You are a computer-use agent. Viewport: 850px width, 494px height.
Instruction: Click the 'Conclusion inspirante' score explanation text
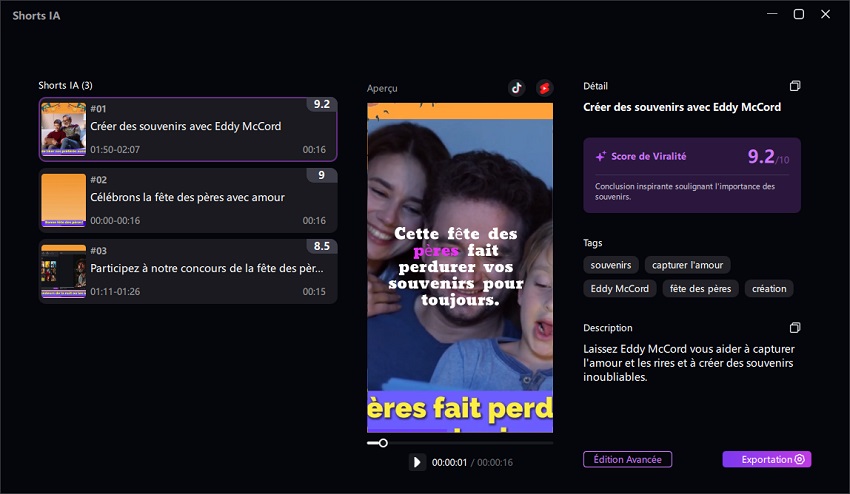pos(685,191)
